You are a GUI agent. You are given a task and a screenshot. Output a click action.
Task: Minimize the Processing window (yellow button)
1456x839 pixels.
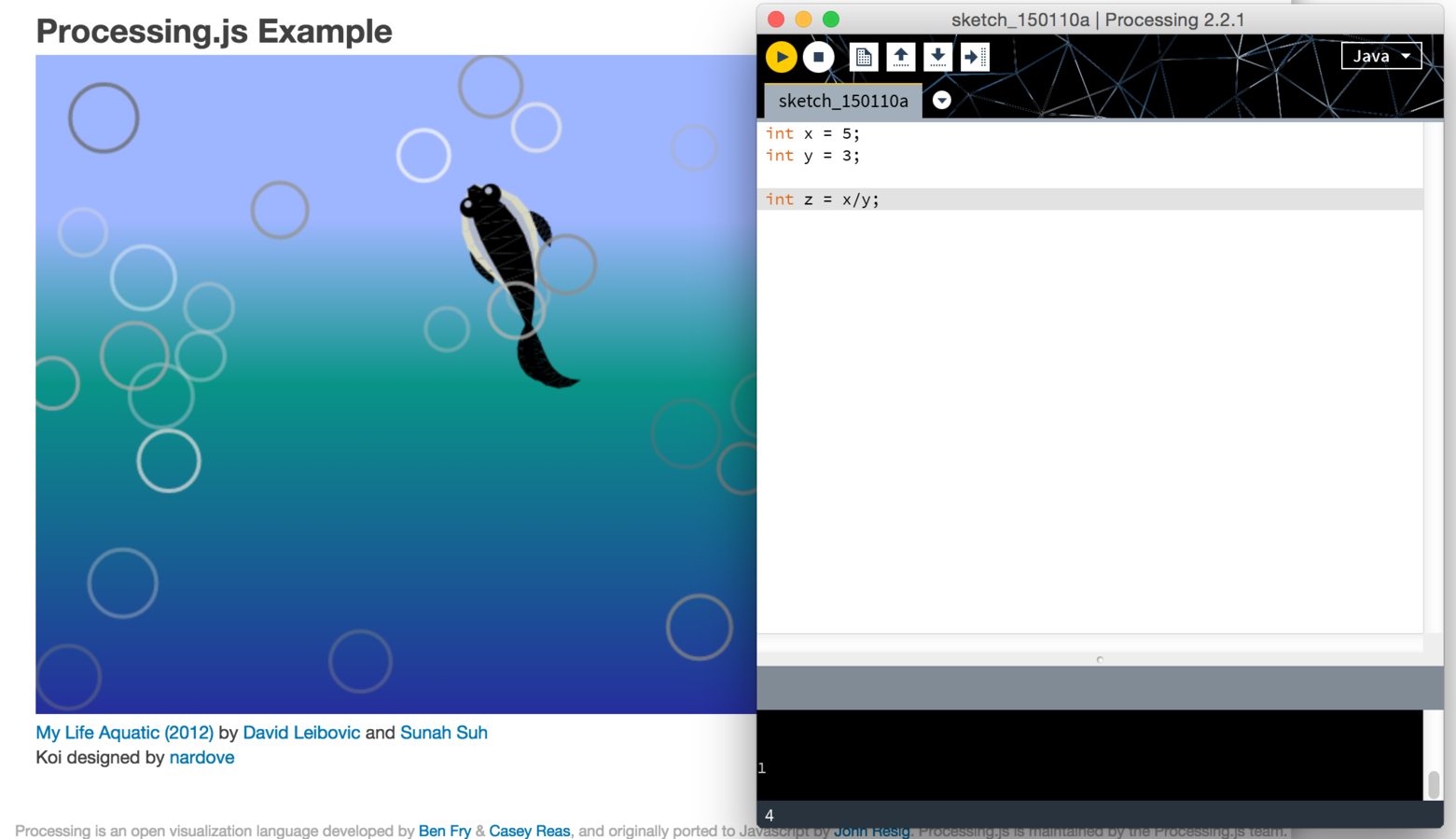[803, 19]
